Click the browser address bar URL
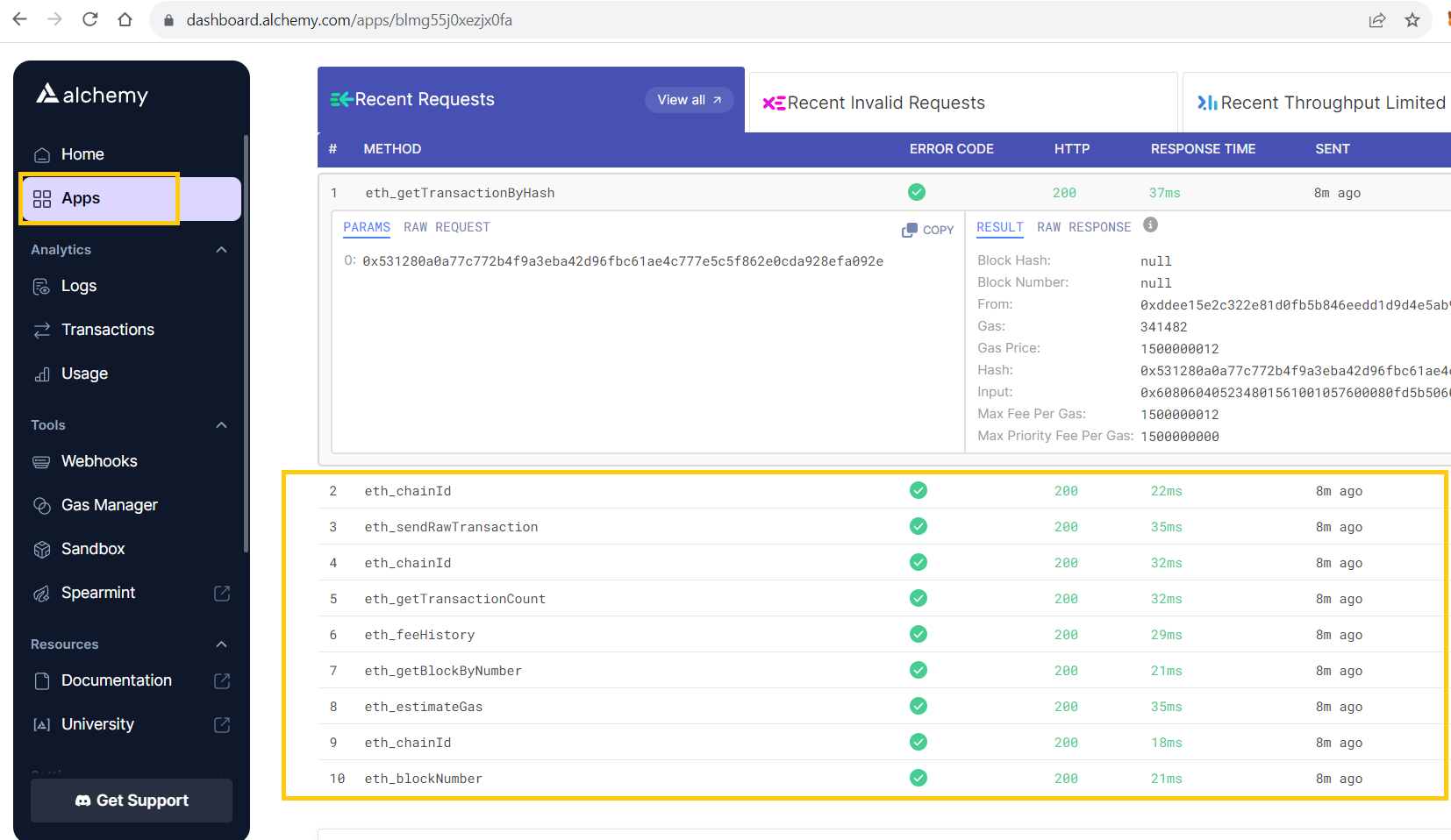This screenshot has height=840, width=1451. 349,20
